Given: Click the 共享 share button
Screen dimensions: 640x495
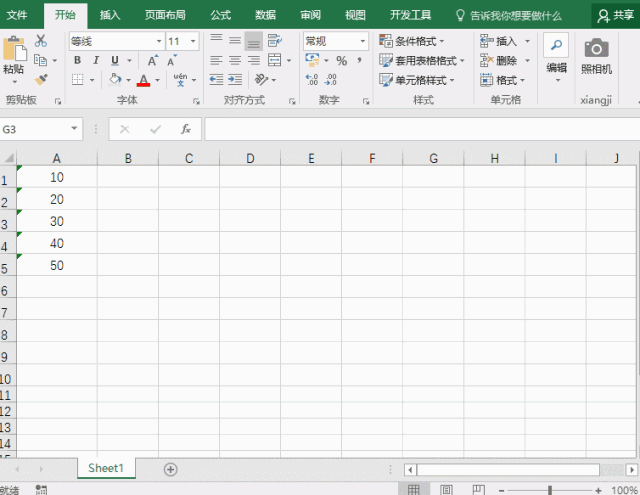Looking at the screenshot, I should click(x=616, y=15).
